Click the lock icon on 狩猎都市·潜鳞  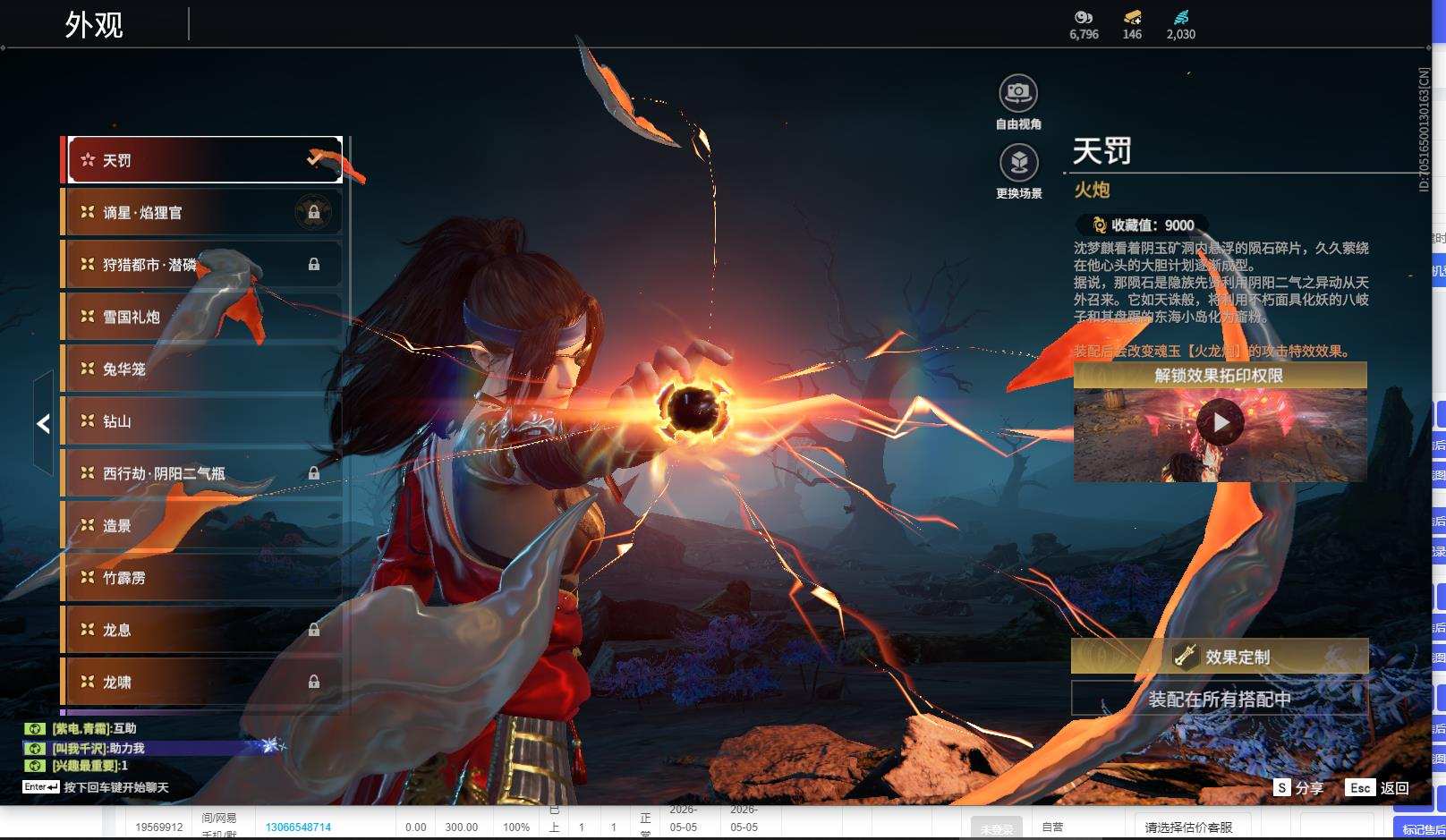click(313, 264)
